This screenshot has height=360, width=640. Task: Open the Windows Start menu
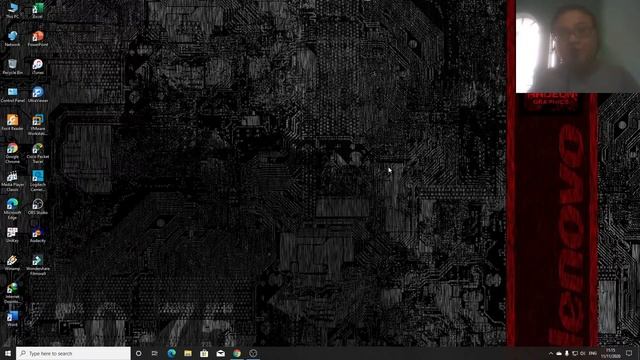pos(7,353)
